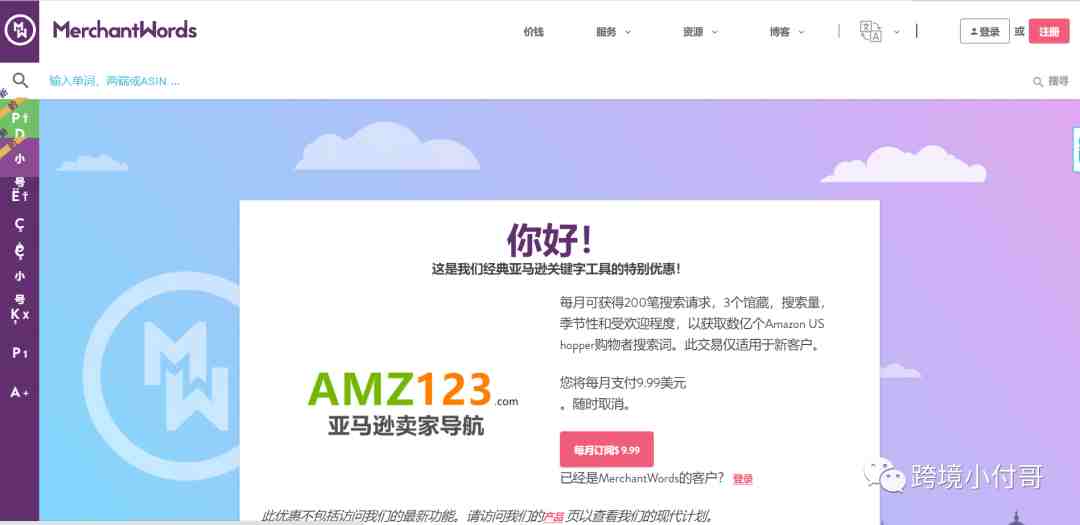Click the language translate icon
Screen dimensions: 1080x525
coord(870,32)
